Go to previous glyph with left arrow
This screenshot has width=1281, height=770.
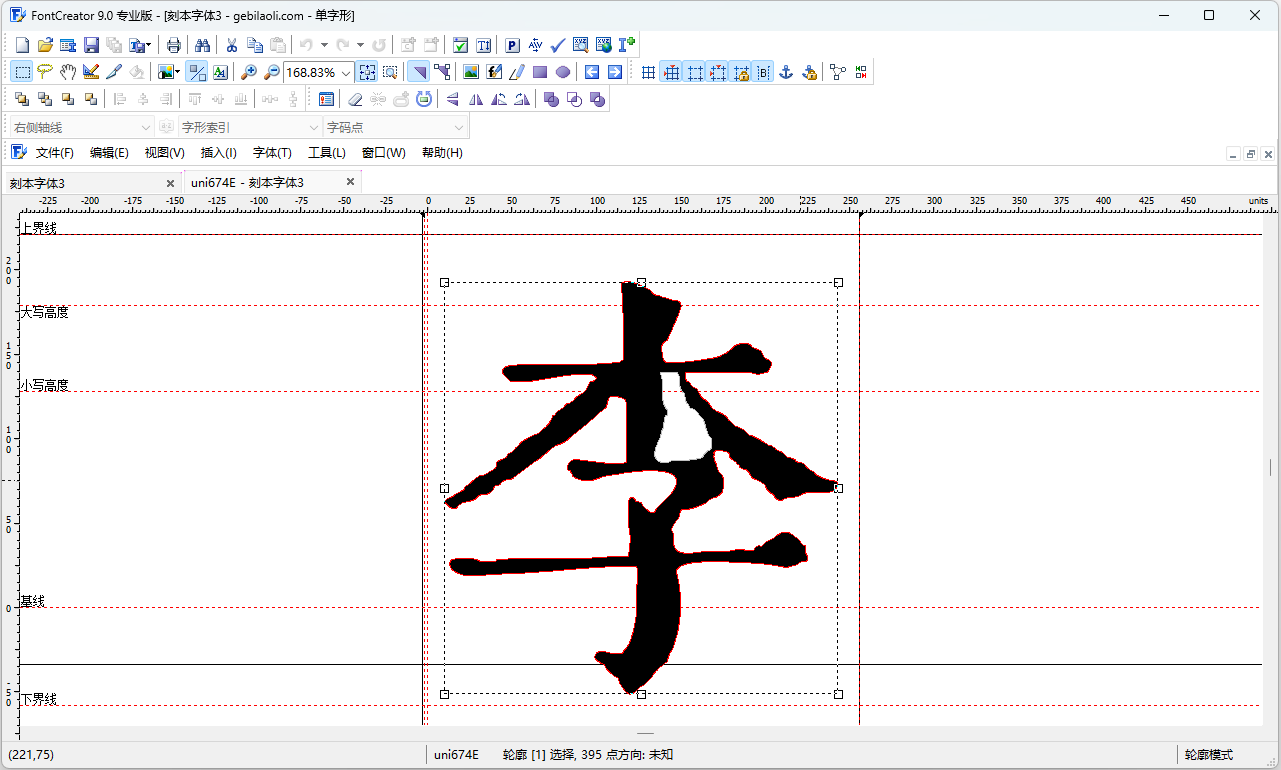pos(592,72)
